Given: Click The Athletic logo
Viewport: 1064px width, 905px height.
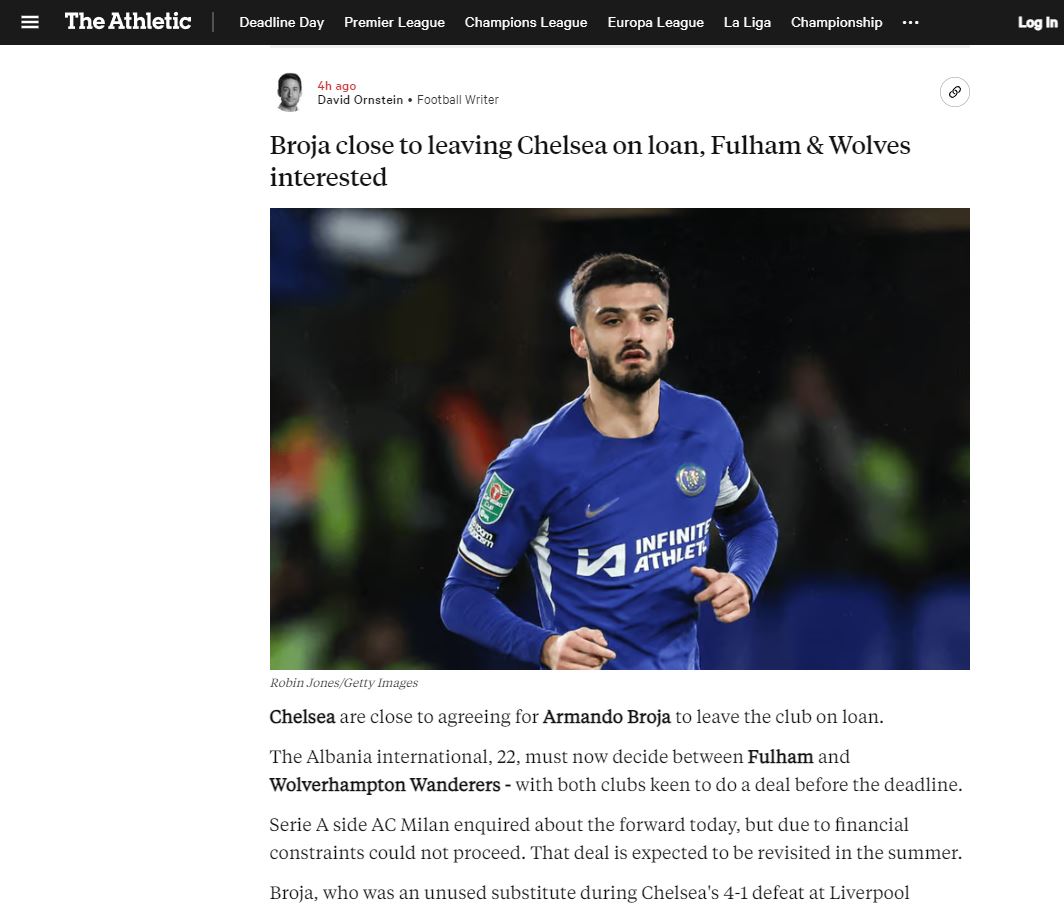Looking at the screenshot, I should click(128, 22).
